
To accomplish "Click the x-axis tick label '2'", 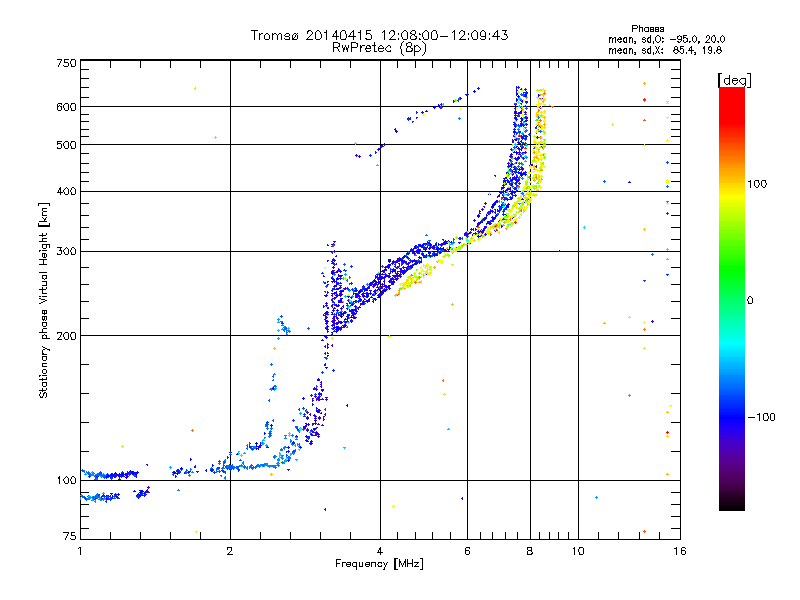I will pyautogui.click(x=230, y=551).
